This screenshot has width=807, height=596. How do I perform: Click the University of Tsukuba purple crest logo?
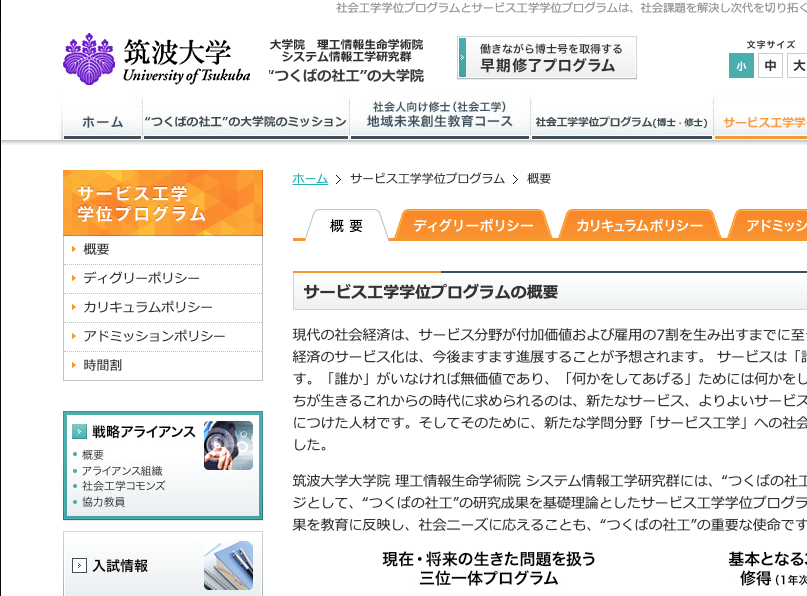(x=89, y=59)
